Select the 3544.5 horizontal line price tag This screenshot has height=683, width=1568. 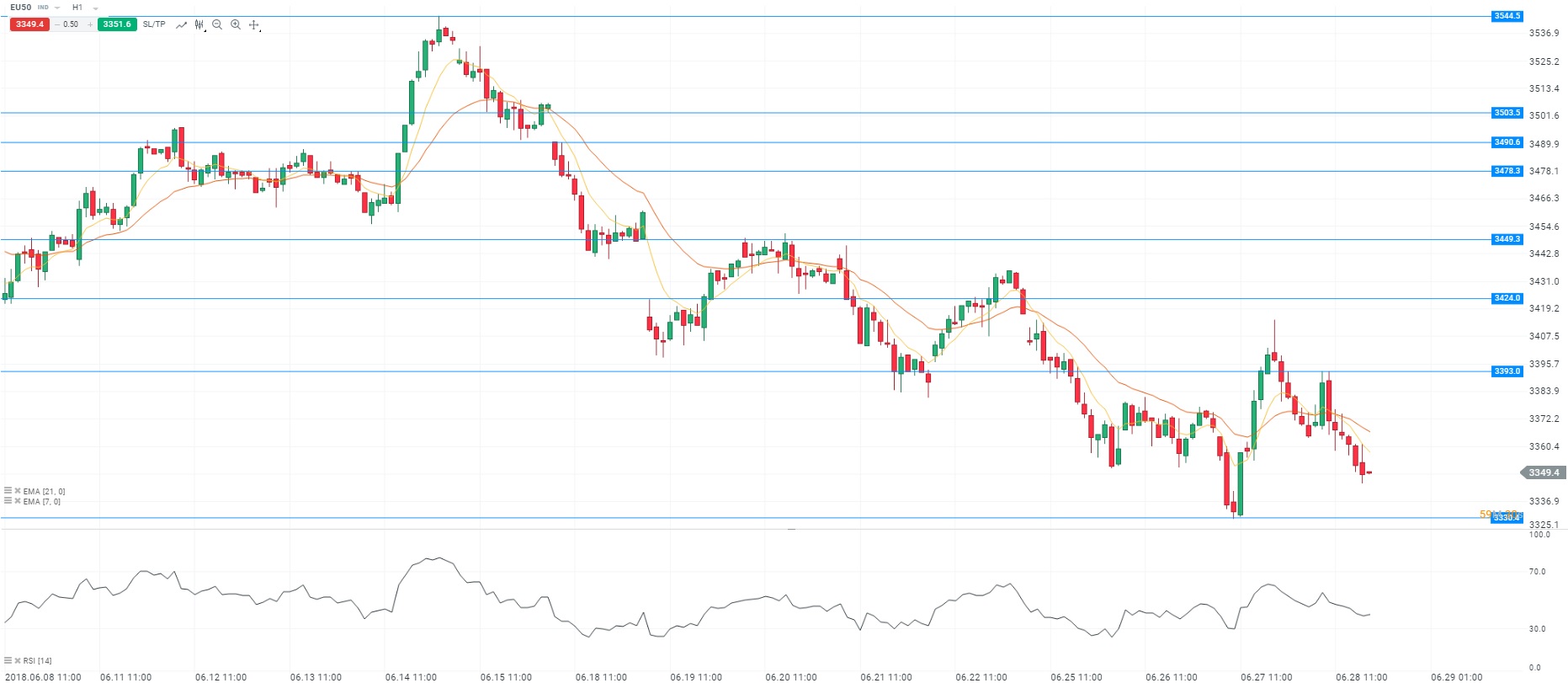[x=1507, y=16]
